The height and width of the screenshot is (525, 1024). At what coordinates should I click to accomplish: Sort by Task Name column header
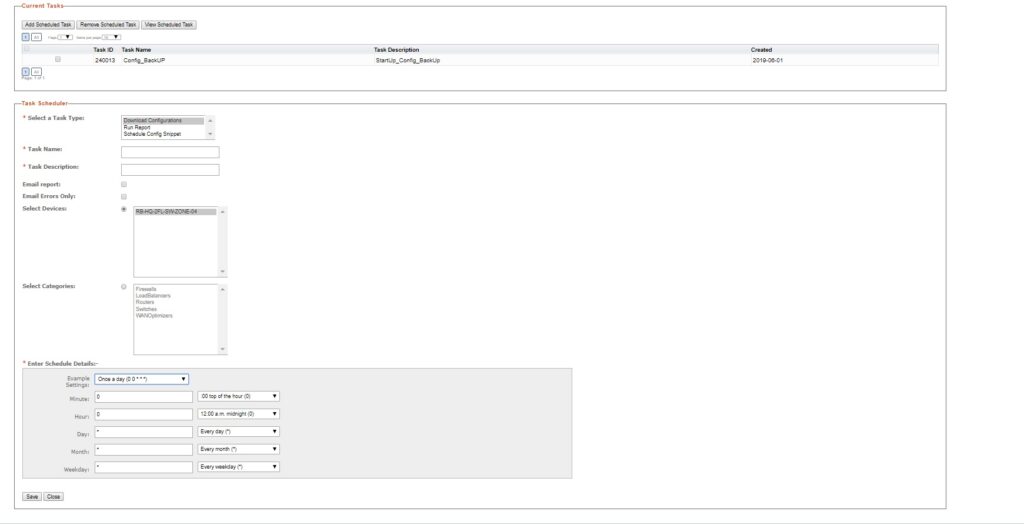coord(136,50)
